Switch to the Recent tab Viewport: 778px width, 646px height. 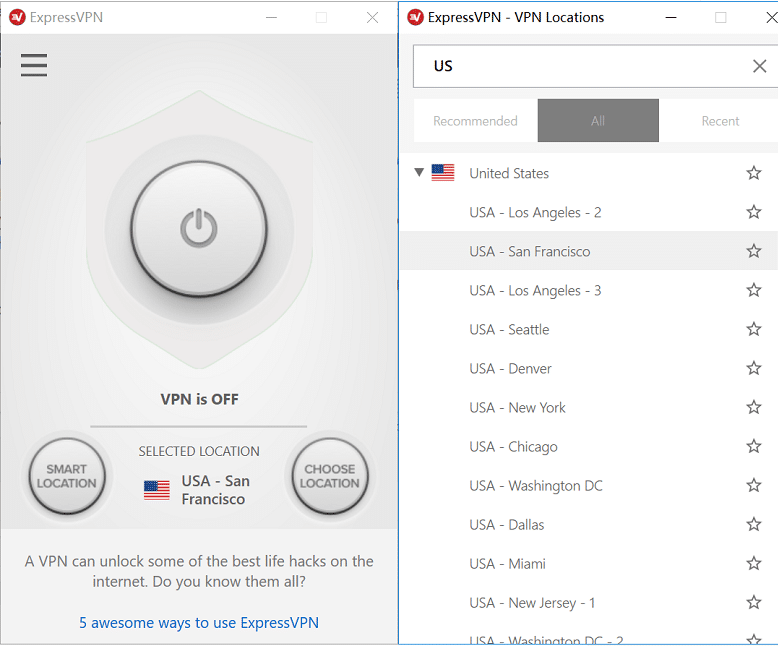pyautogui.click(x=720, y=121)
